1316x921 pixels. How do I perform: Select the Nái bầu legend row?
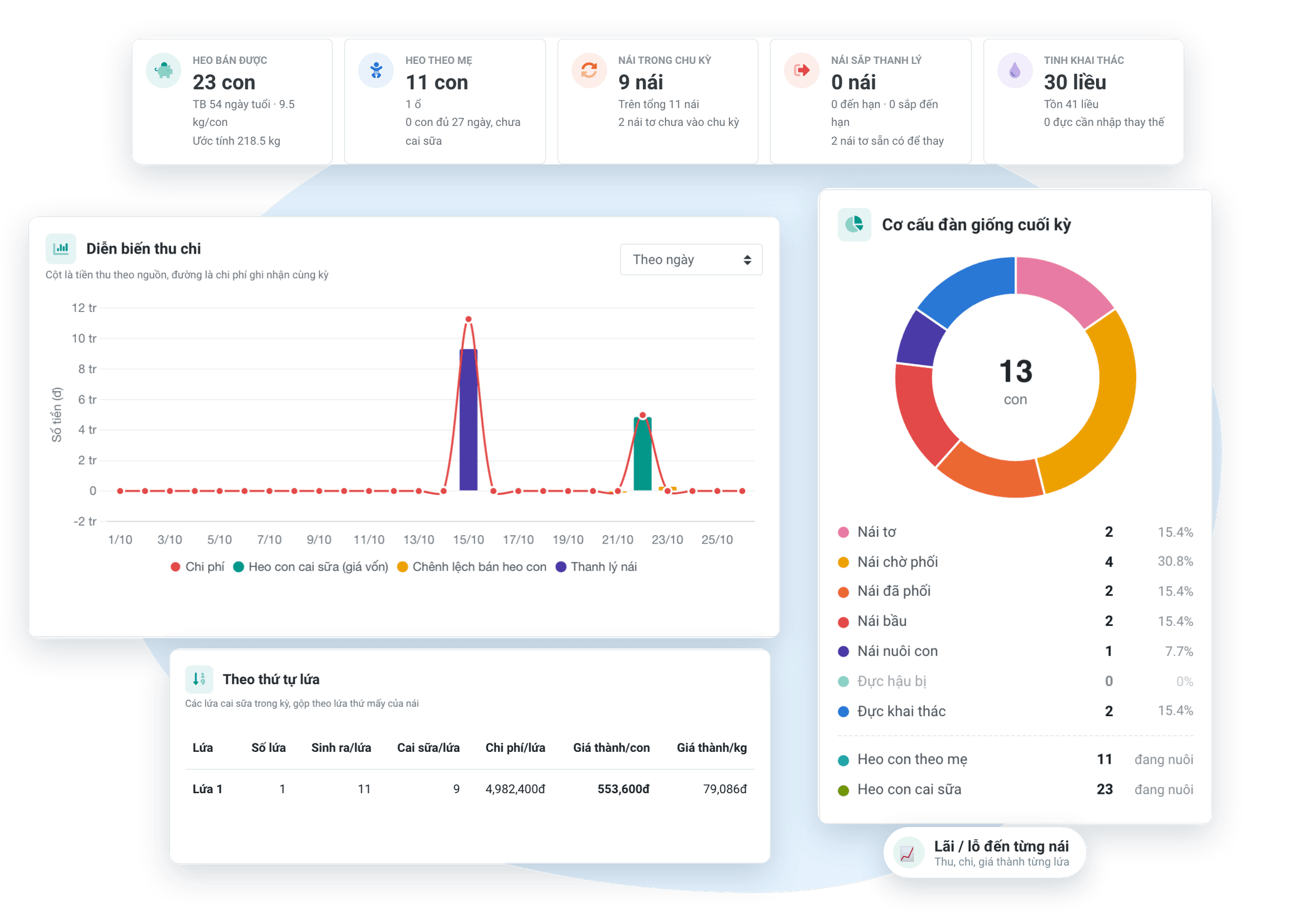pyautogui.click(x=1015, y=621)
